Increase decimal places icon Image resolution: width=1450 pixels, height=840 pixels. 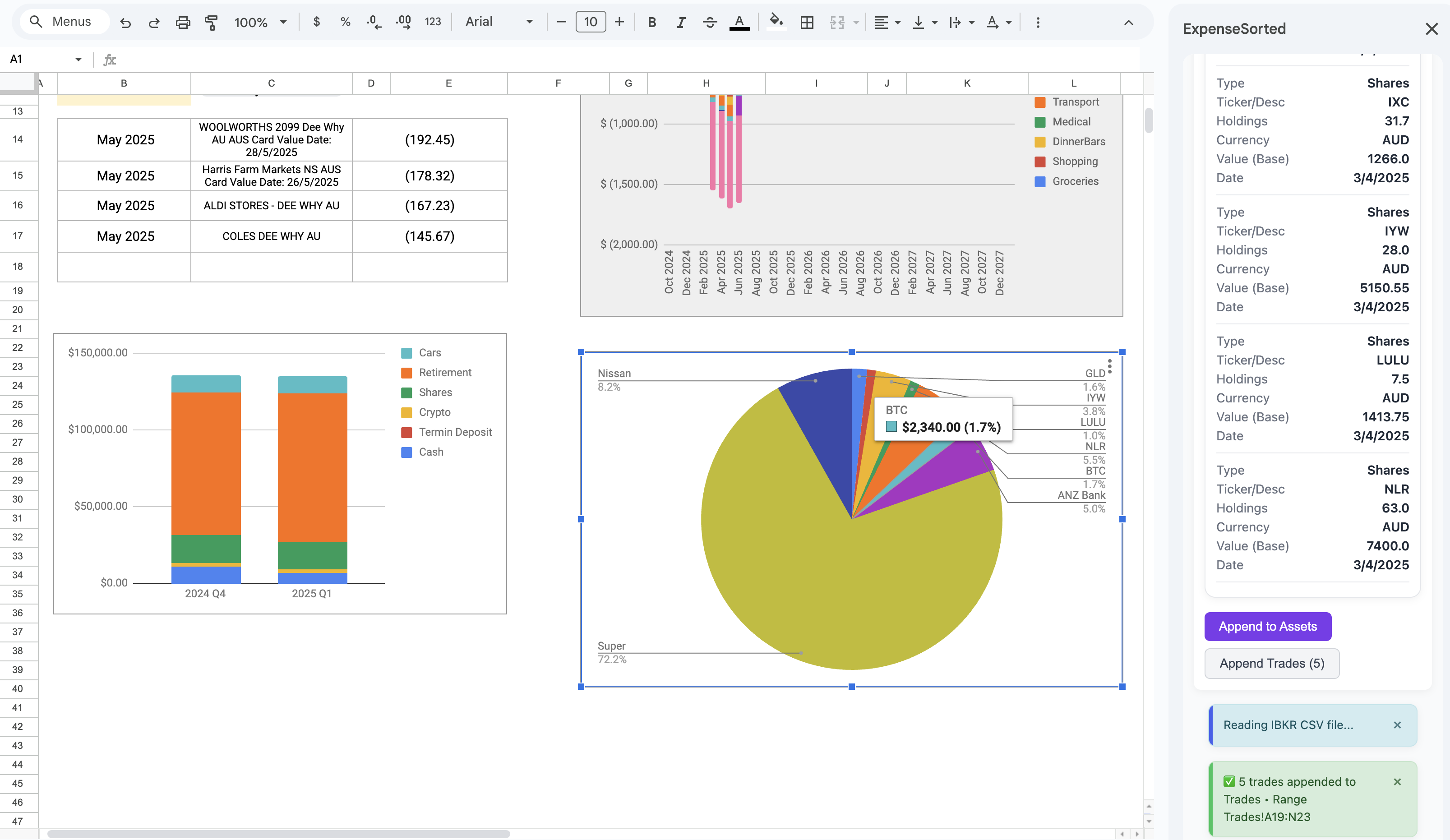(x=403, y=22)
